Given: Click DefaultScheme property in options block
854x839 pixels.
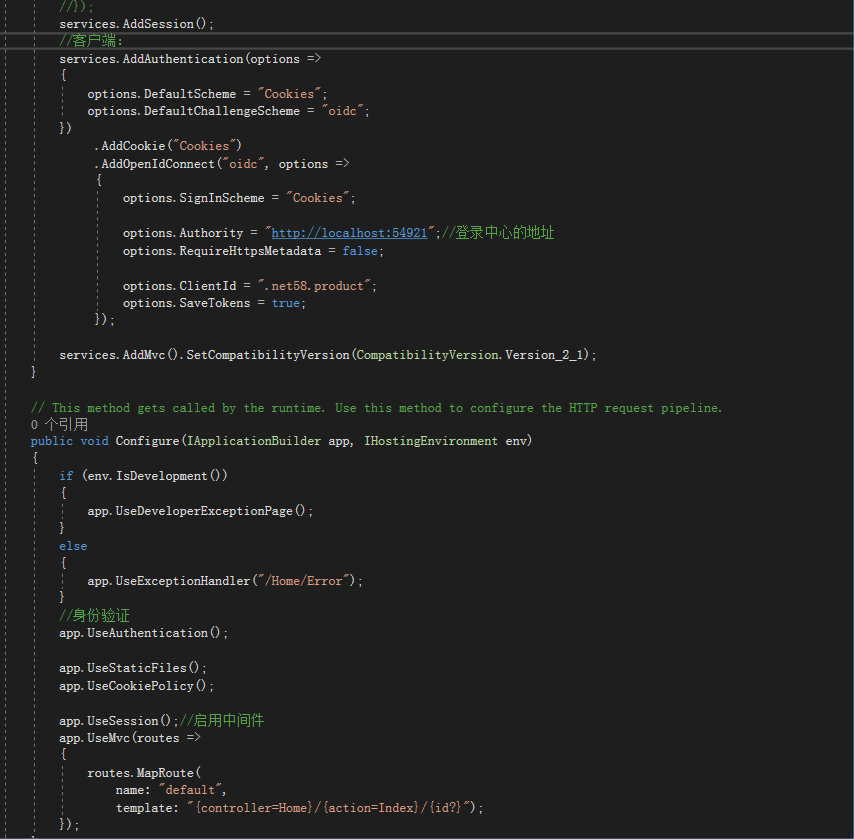Looking at the screenshot, I should click(x=190, y=94).
